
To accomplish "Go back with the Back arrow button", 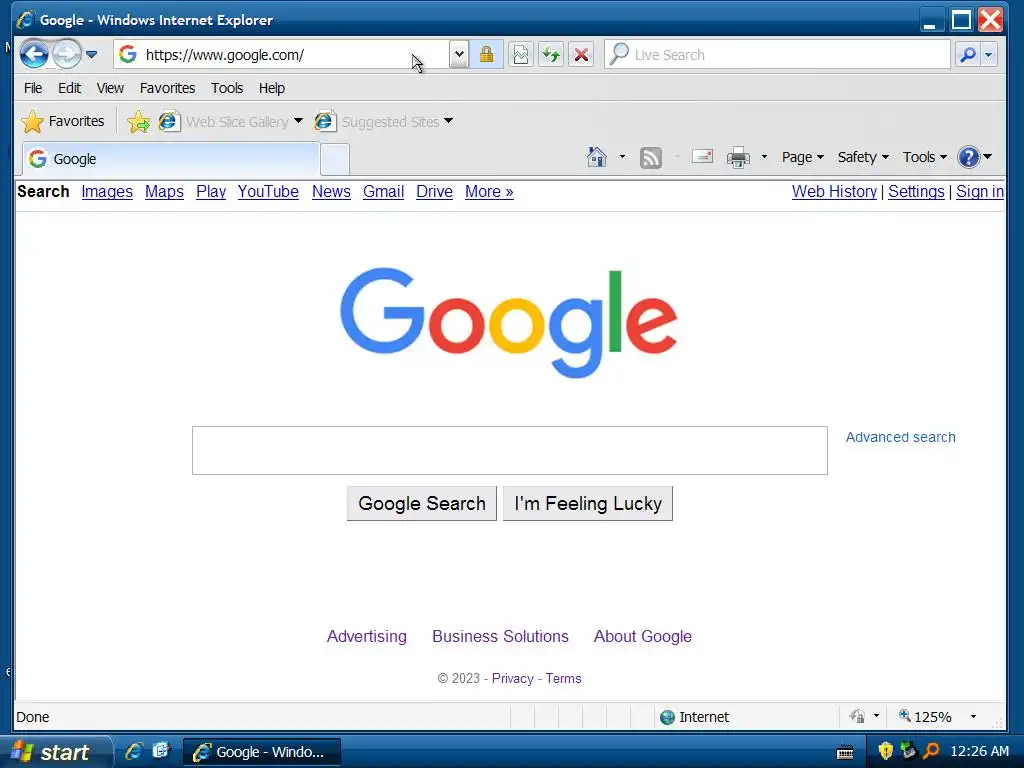I will [x=34, y=54].
